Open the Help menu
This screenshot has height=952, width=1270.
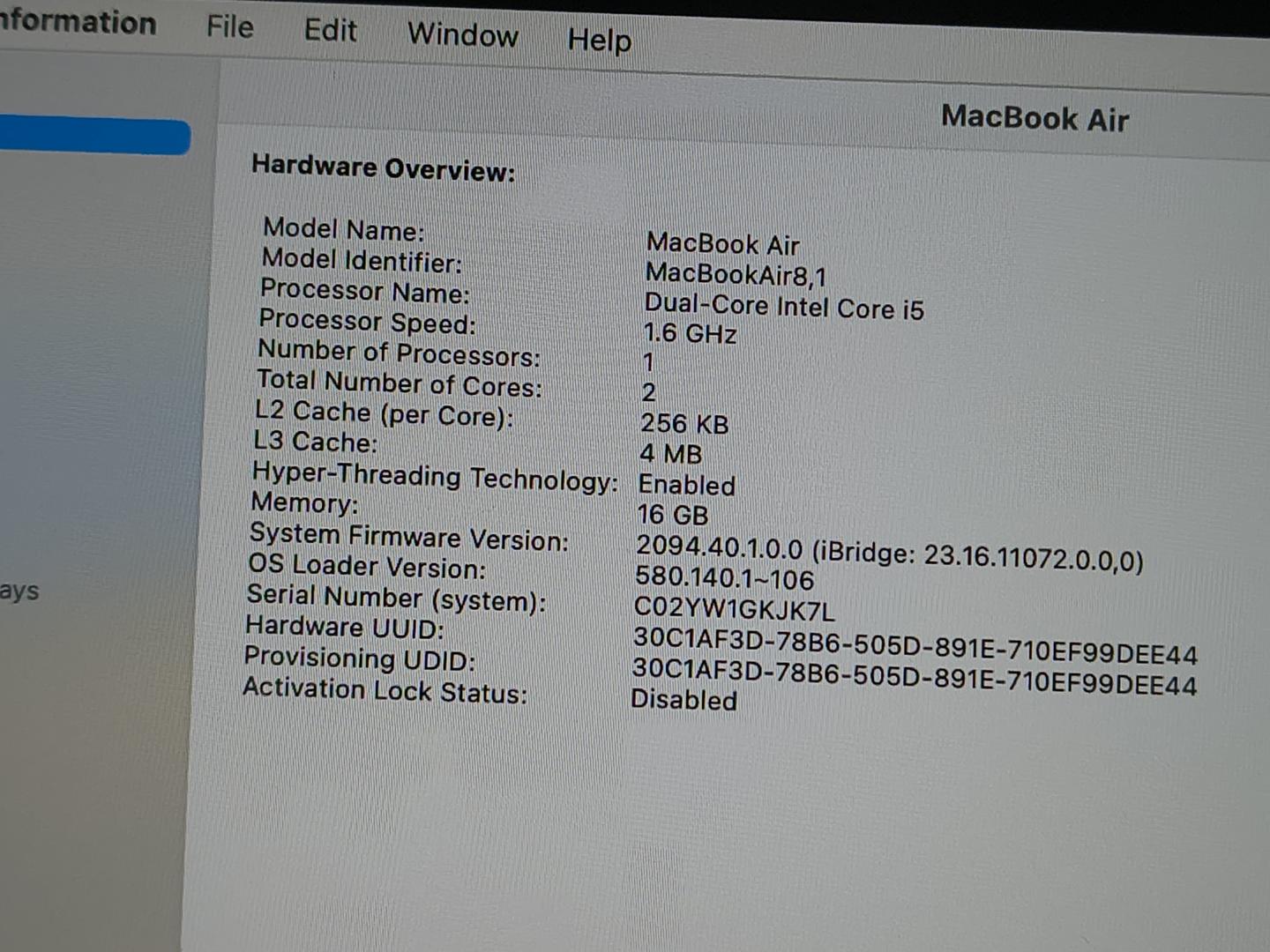click(600, 41)
